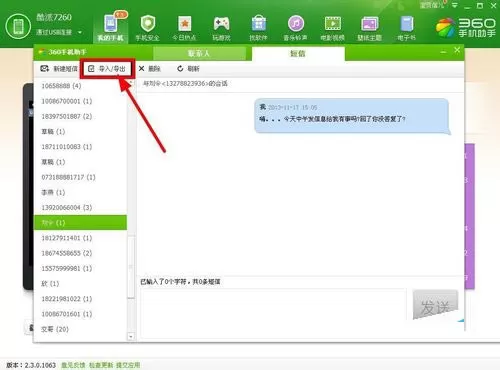Open 壁纸主题 wallpaper icon
500x370 pixels.
[369, 24]
